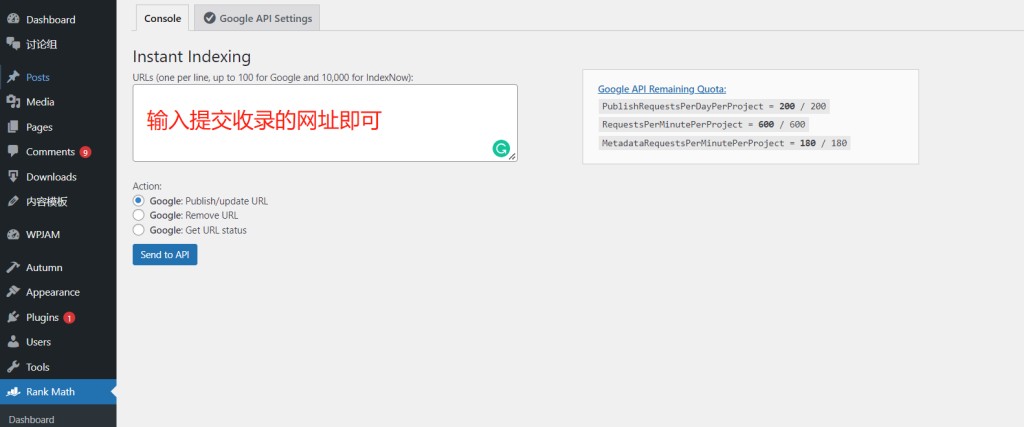Open the Dashboard menu item
The height and width of the screenshot is (427, 1024).
point(58,20)
